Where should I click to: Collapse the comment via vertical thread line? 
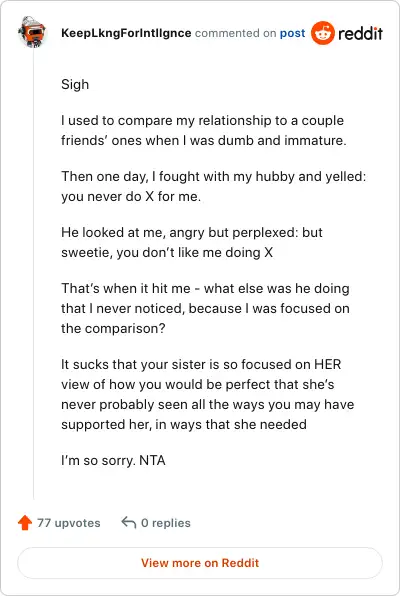pyautogui.click(x=33, y=274)
